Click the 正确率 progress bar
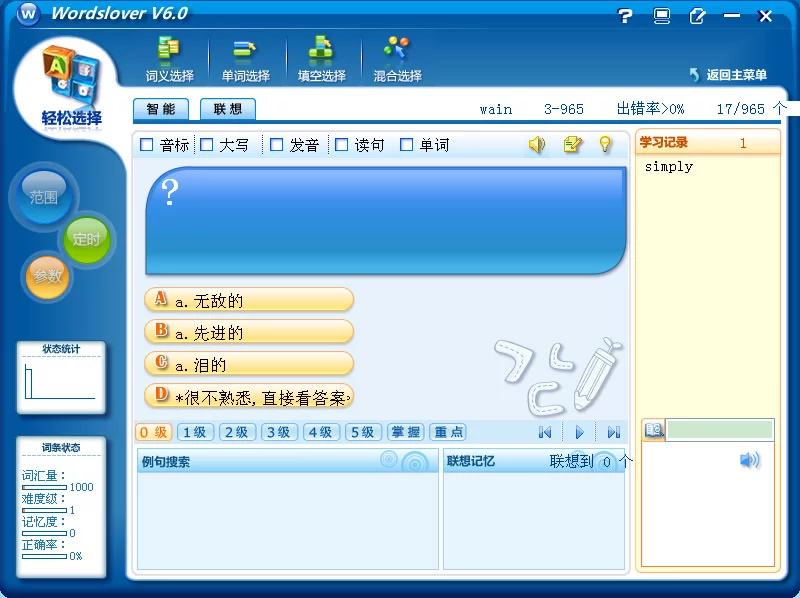This screenshot has height=598, width=800. pyautogui.click(x=44, y=556)
